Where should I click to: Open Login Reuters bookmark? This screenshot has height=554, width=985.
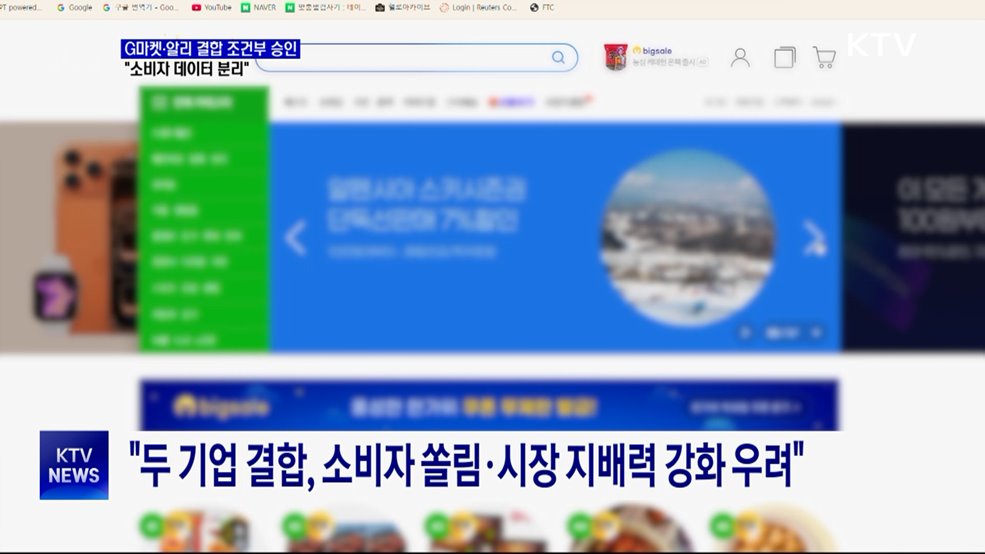point(478,7)
